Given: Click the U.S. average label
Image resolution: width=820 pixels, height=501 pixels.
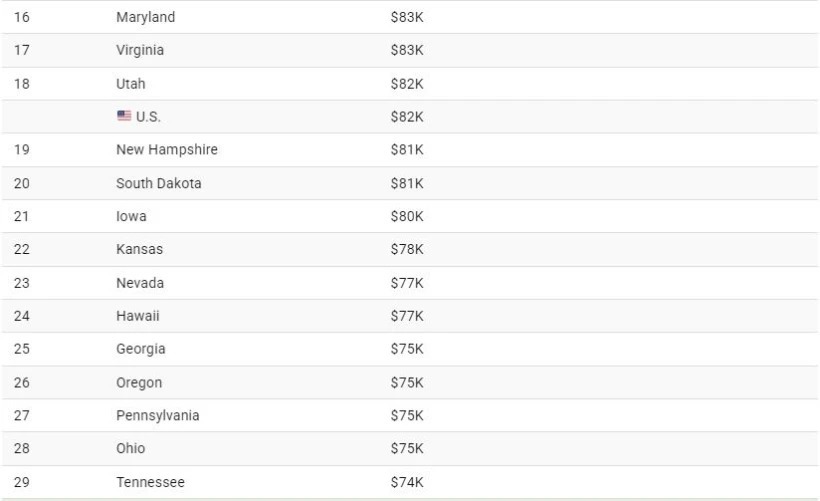Looking at the screenshot, I should click(148, 117).
